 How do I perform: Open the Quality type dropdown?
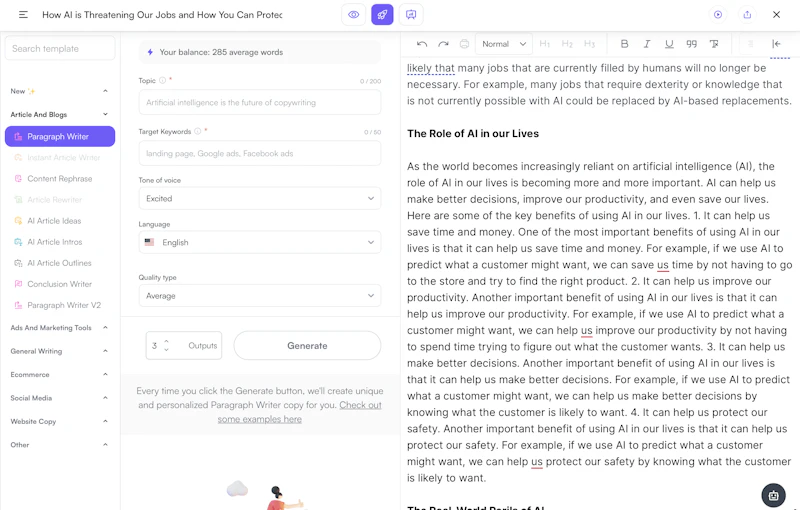coord(259,296)
